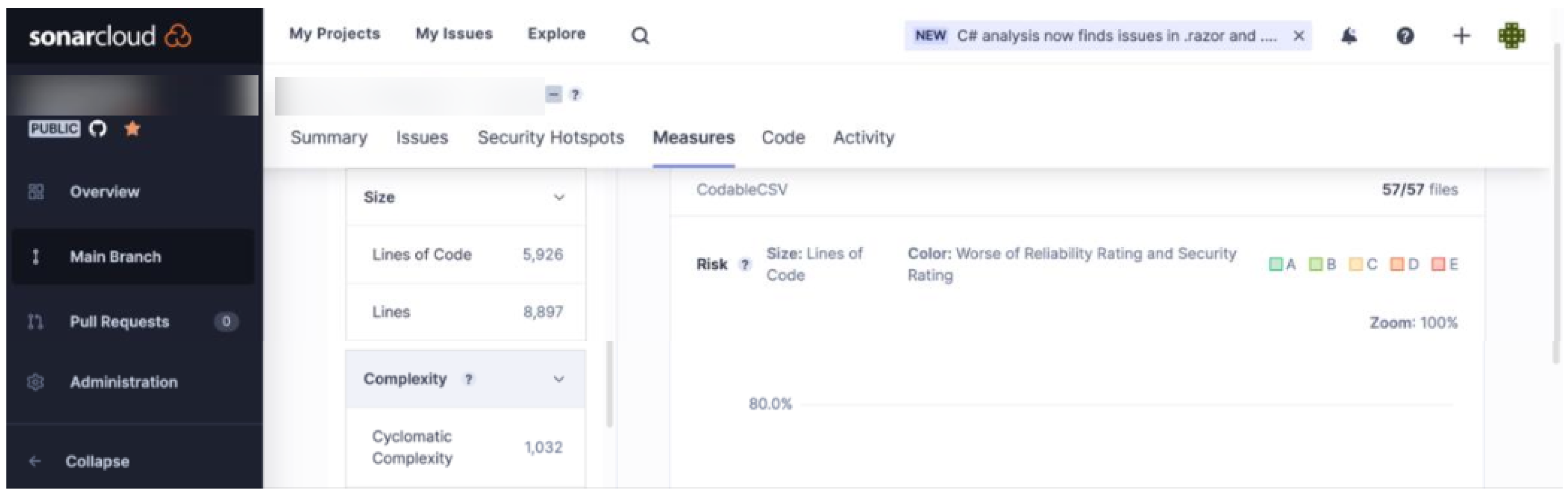The image size is (1568, 497).
Task: Click the rating A color swatch
Action: [x=1275, y=264]
